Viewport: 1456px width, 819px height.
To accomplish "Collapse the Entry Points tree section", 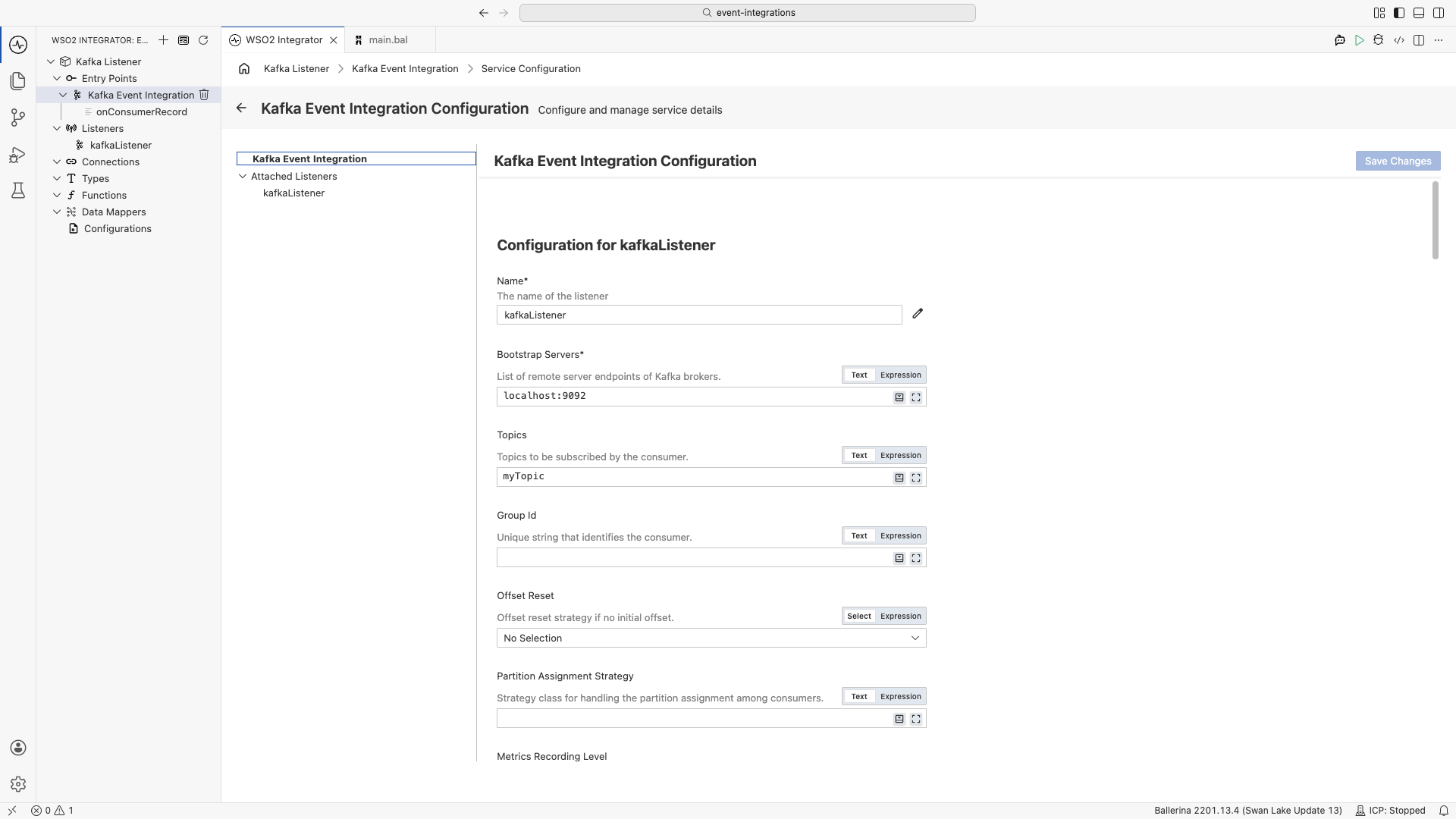I will pyautogui.click(x=57, y=78).
